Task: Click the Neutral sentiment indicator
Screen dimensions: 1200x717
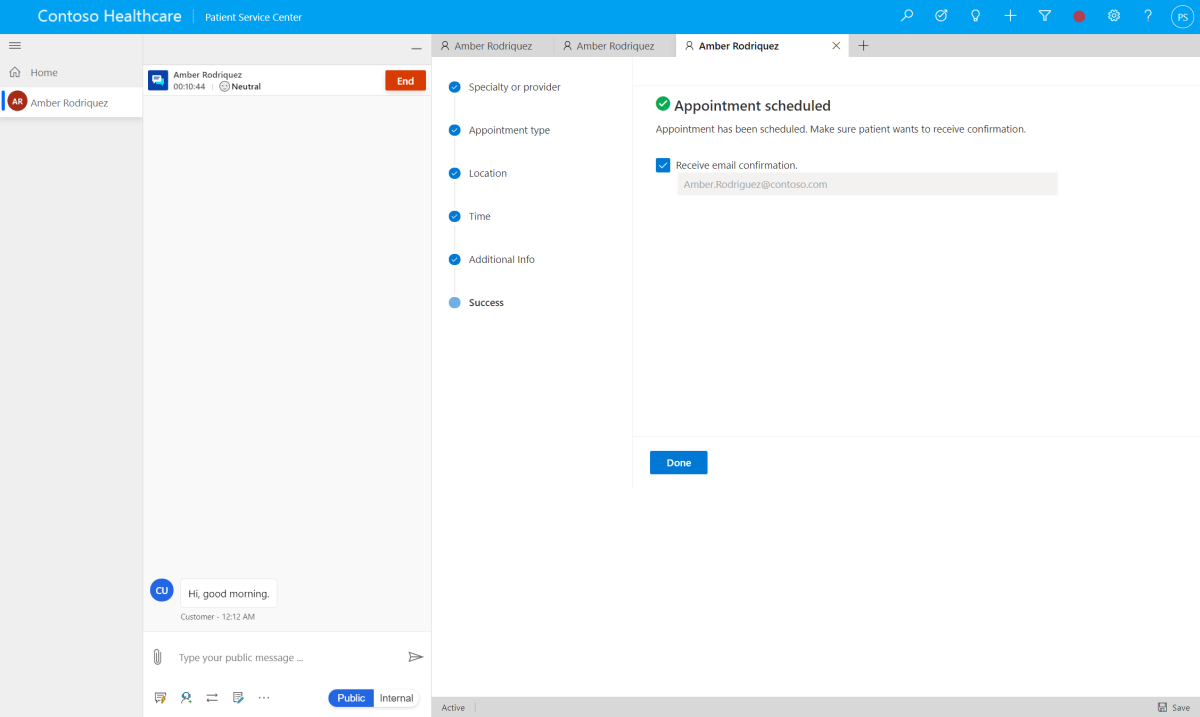Action: (240, 87)
